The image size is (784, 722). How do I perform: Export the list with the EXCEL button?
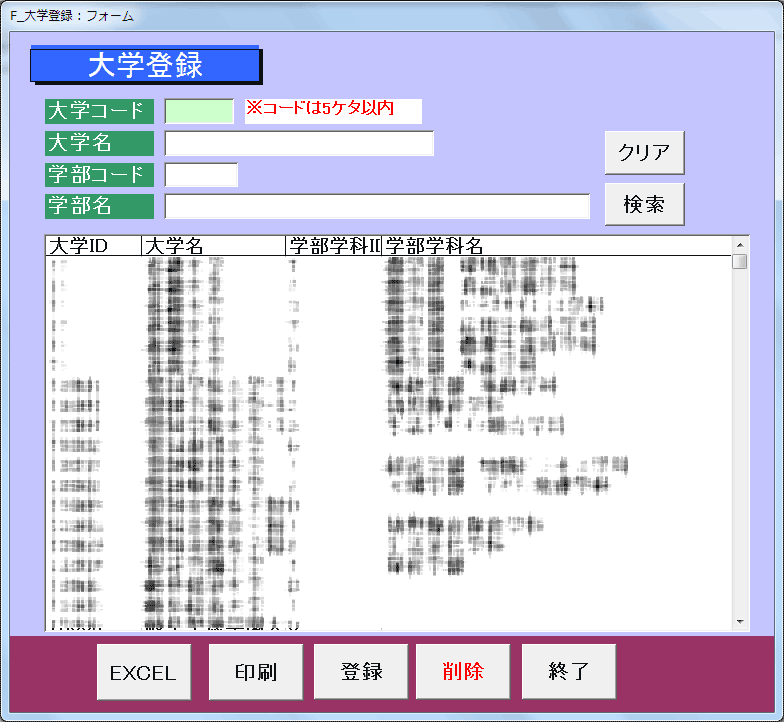pyautogui.click(x=143, y=672)
